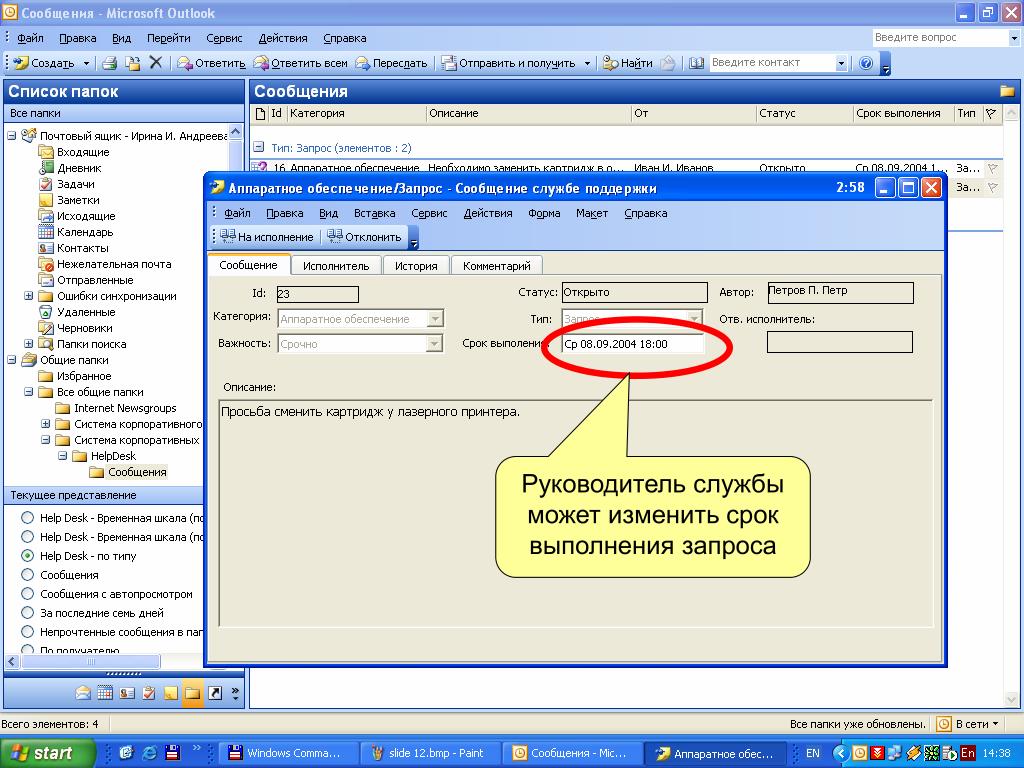1024x768 pixels.
Task: Collapse the HelpDesk folder node
Action: [63, 456]
